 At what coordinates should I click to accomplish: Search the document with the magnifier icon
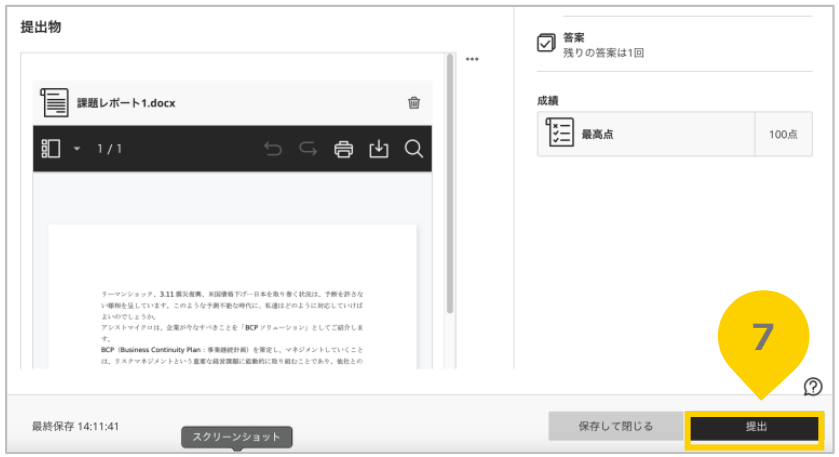(414, 148)
